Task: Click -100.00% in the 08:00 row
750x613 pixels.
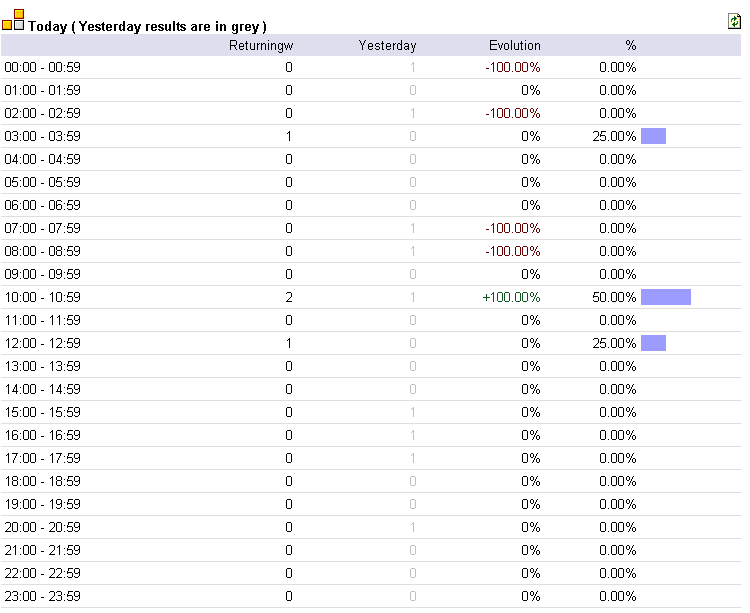Action: click(x=513, y=252)
